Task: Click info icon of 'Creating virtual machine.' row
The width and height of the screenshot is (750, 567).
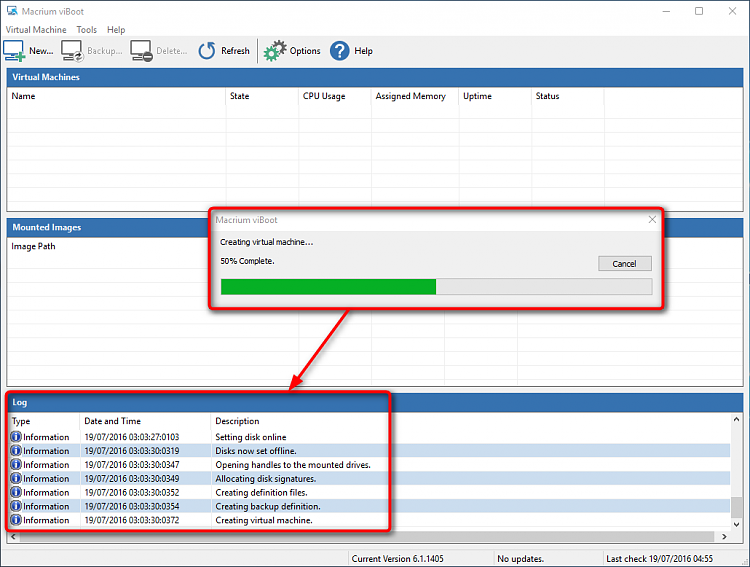Action: coord(16,520)
